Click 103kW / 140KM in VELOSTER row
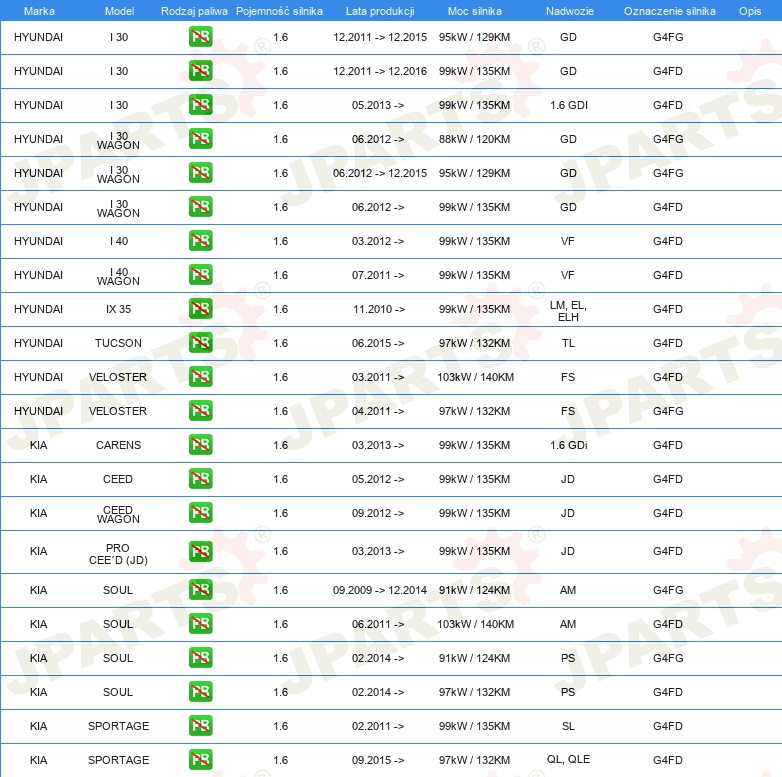The height and width of the screenshot is (777, 782). click(x=475, y=377)
